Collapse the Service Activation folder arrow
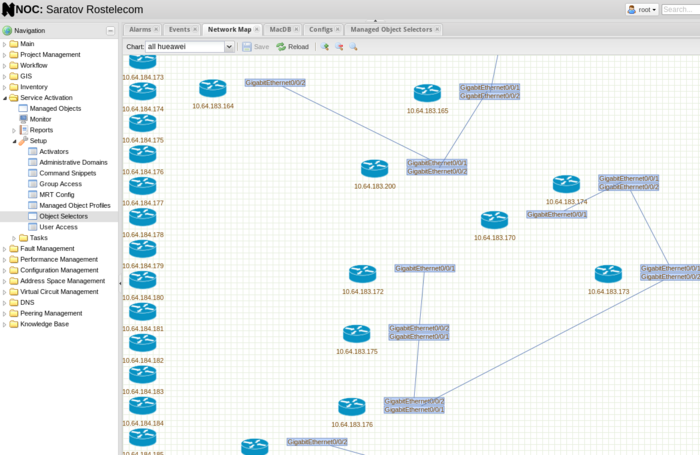 pos(5,98)
